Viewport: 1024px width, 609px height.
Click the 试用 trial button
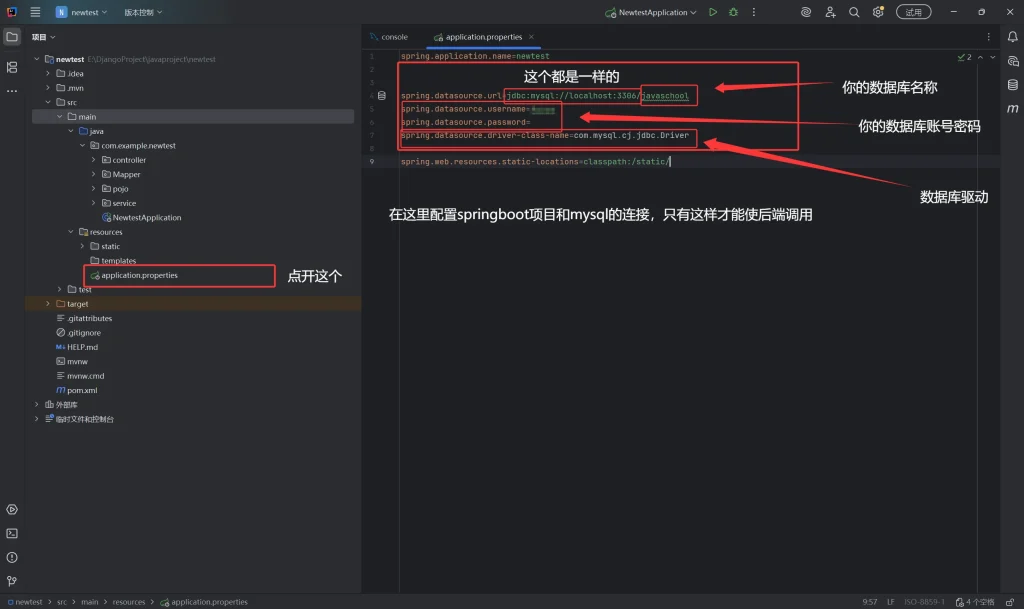point(913,12)
